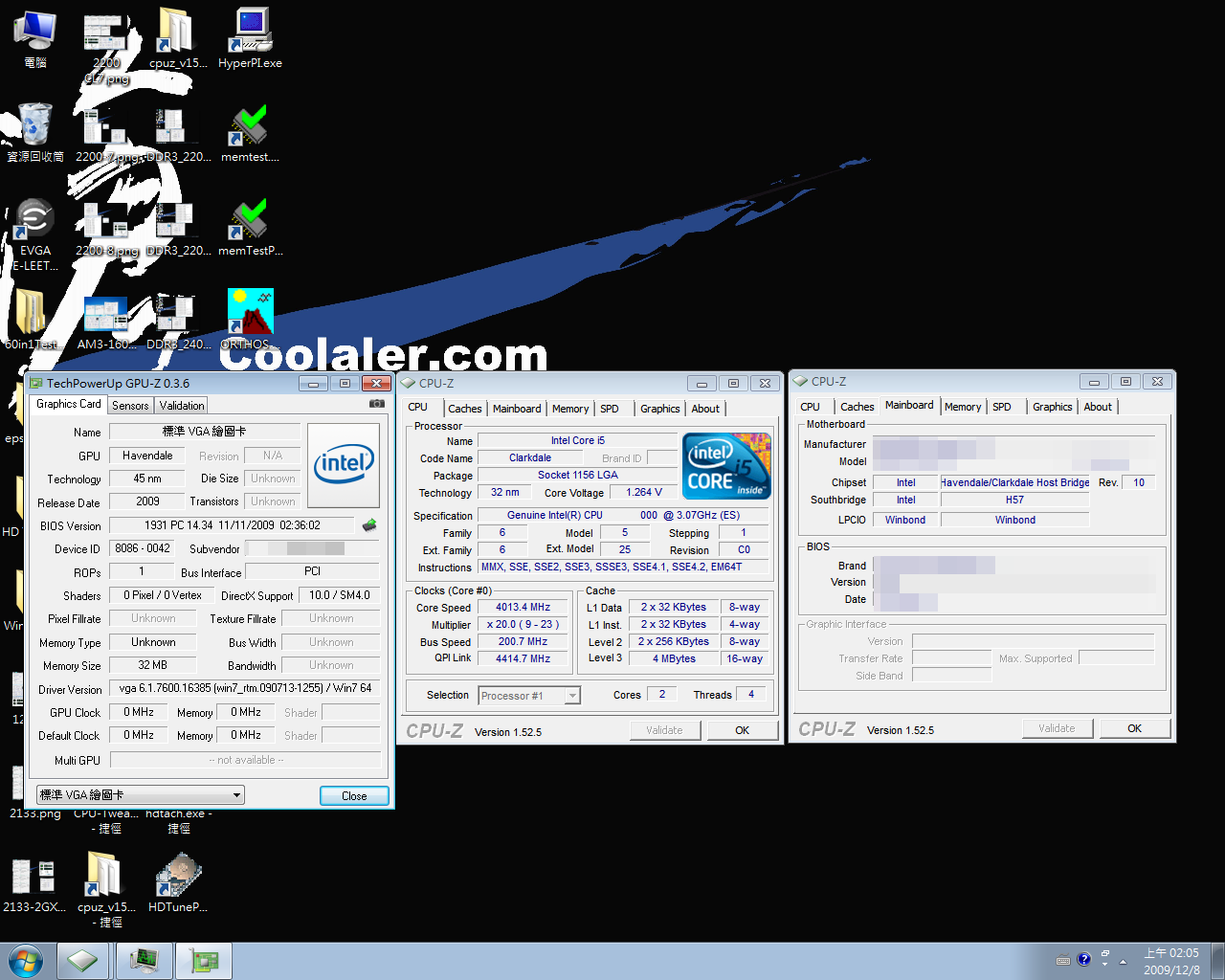Click OK in the CPU-Z processor window
Viewport: 1225px width, 980px height.
click(x=743, y=730)
